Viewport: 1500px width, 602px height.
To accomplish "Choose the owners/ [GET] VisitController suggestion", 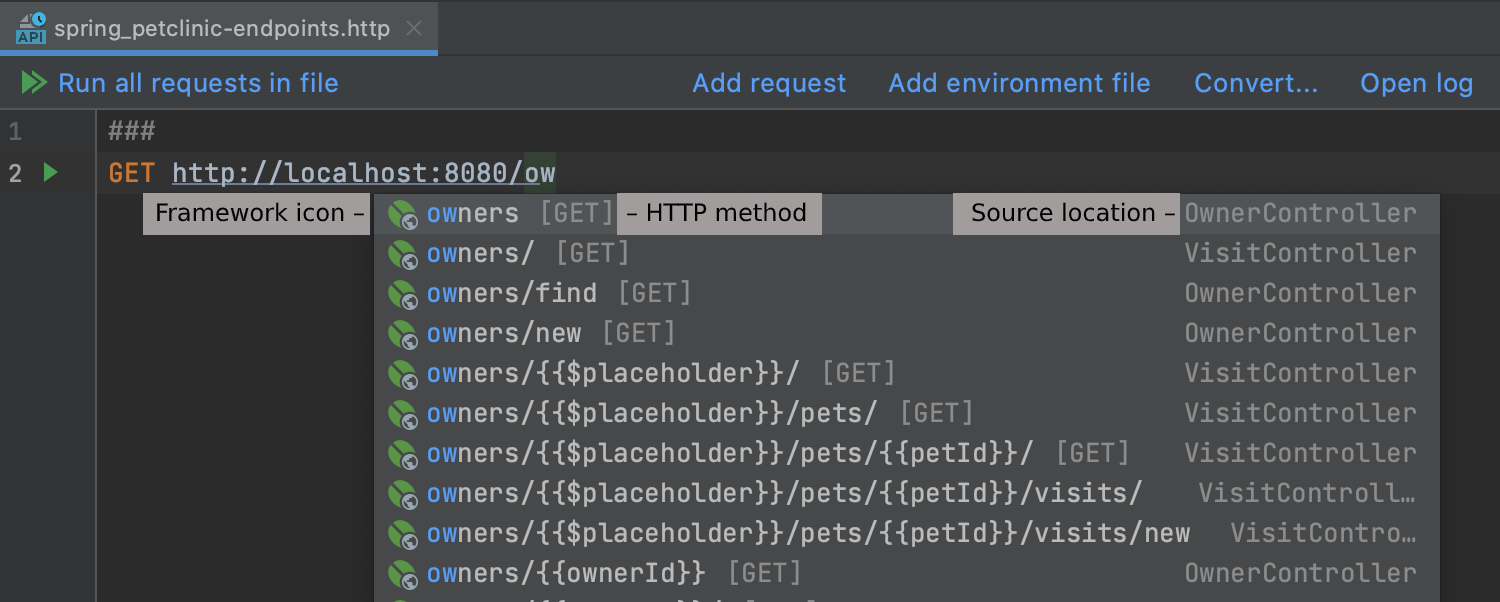I will pos(907,254).
